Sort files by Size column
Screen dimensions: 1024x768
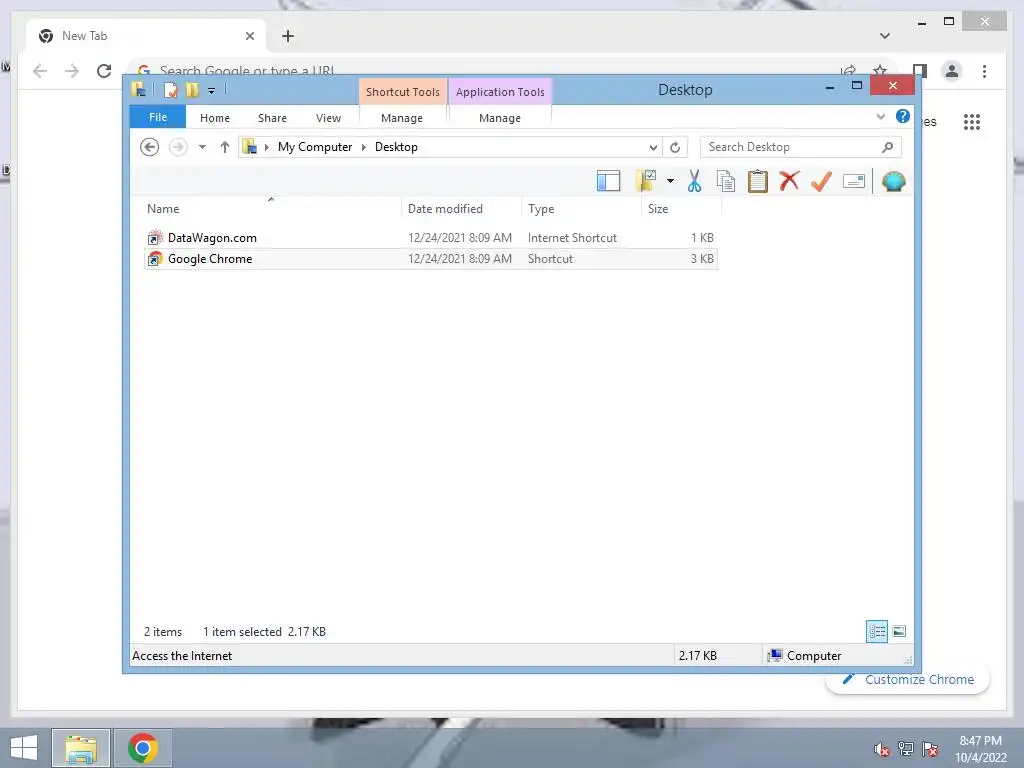[681, 208]
